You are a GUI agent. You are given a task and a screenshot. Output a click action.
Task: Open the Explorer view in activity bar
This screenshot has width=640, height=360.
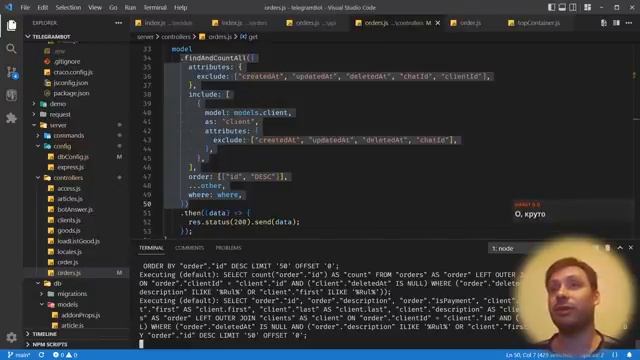[11, 25]
